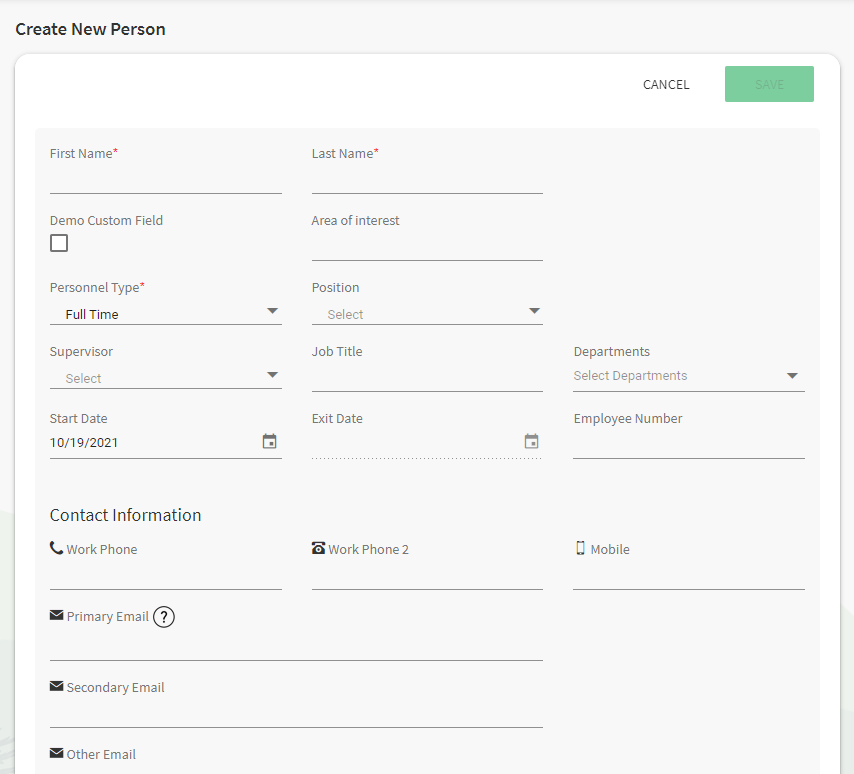Click the Cancel button
This screenshot has height=774, width=854.
click(x=666, y=84)
